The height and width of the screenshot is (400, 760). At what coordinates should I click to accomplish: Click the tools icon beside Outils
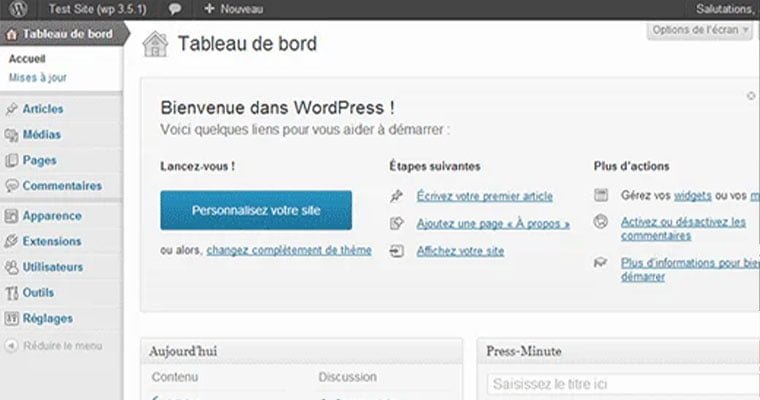click(x=12, y=293)
